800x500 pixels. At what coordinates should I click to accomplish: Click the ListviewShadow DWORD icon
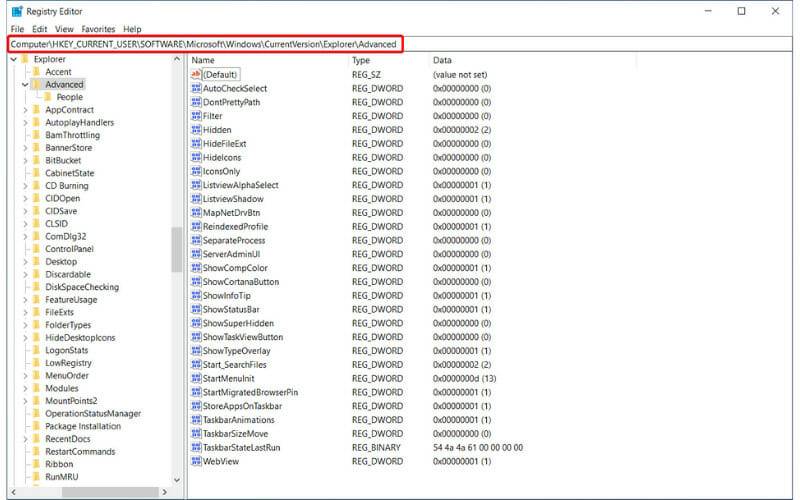pos(196,198)
